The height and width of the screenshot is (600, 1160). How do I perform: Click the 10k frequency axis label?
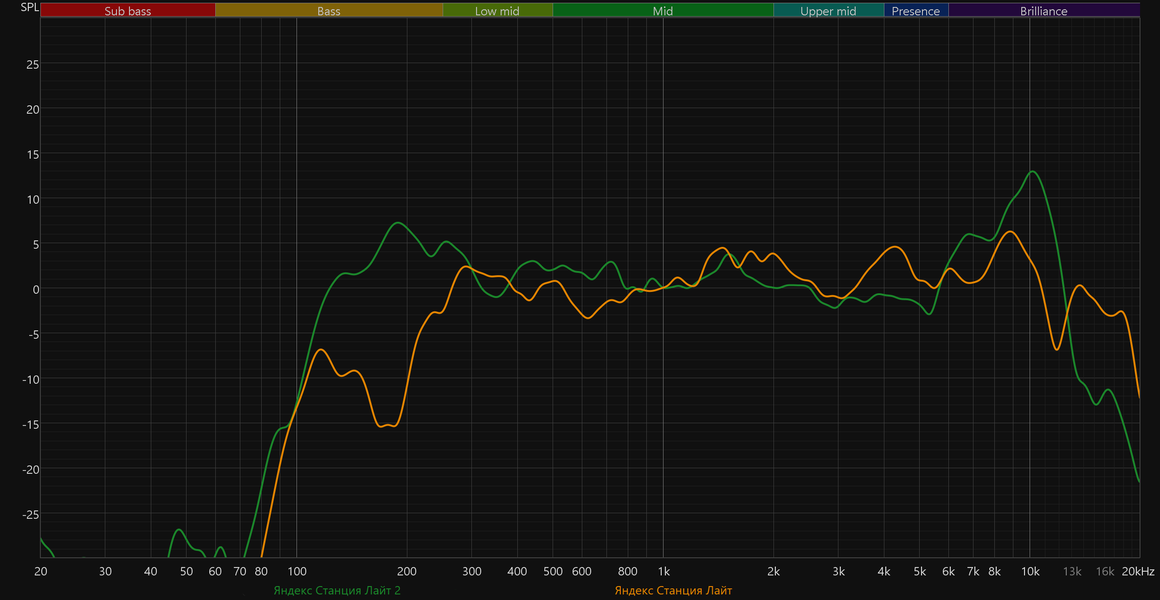(1031, 571)
